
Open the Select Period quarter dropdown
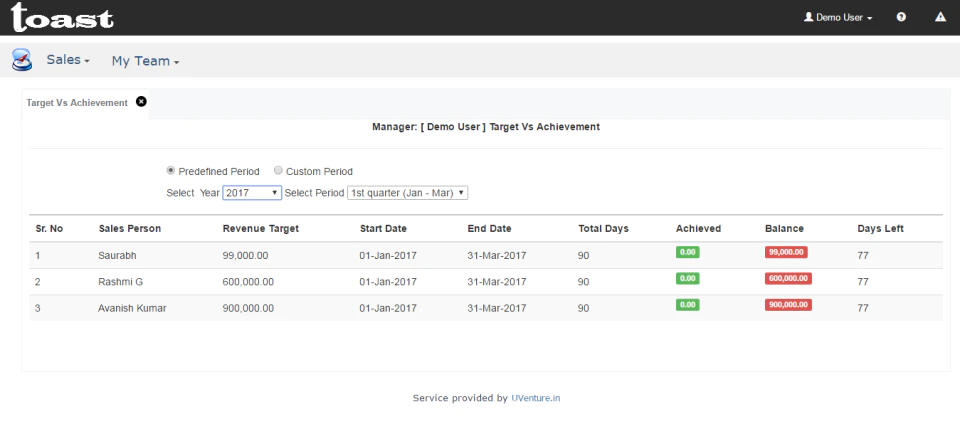pos(408,193)
